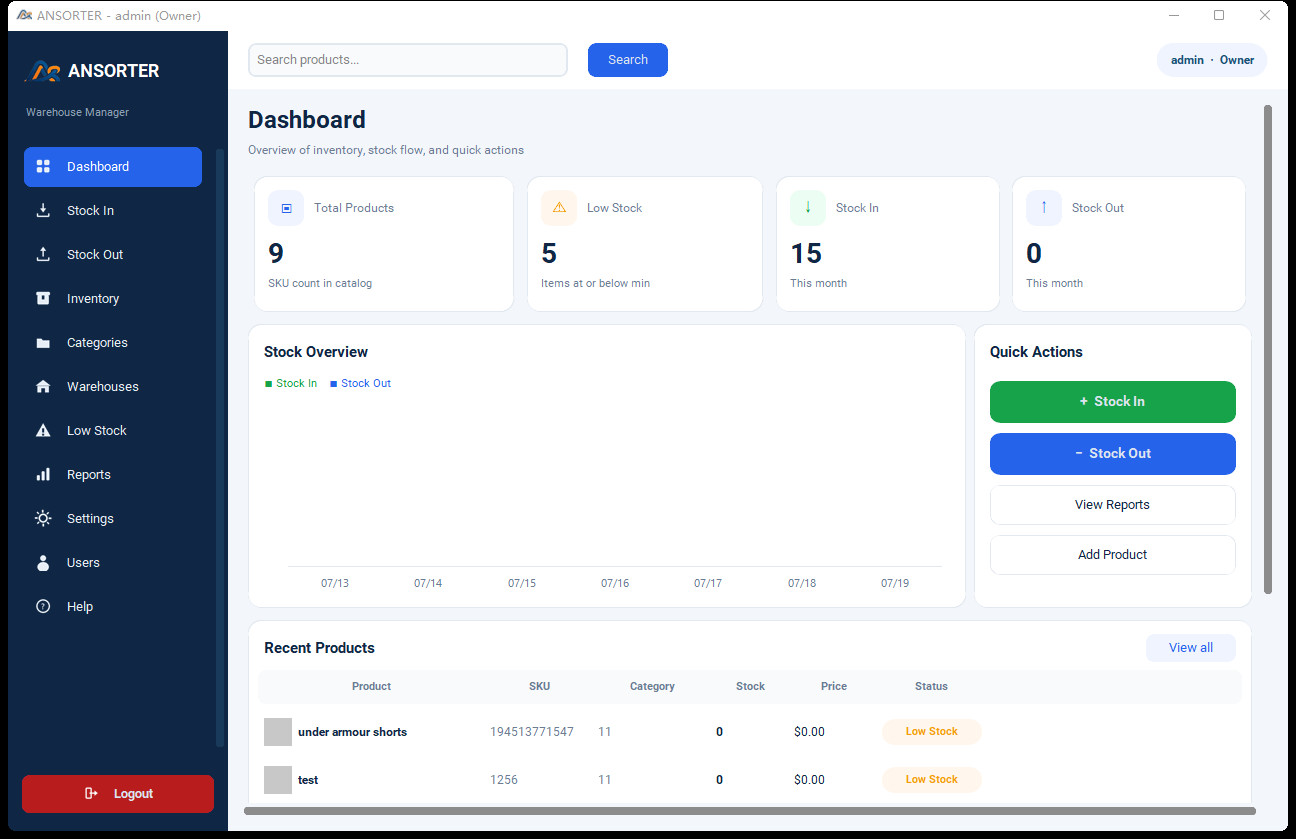1296x839 pixels.
Task: Click the Low Stock warning triangle in sidebar
Action: (x=43, y=430)
